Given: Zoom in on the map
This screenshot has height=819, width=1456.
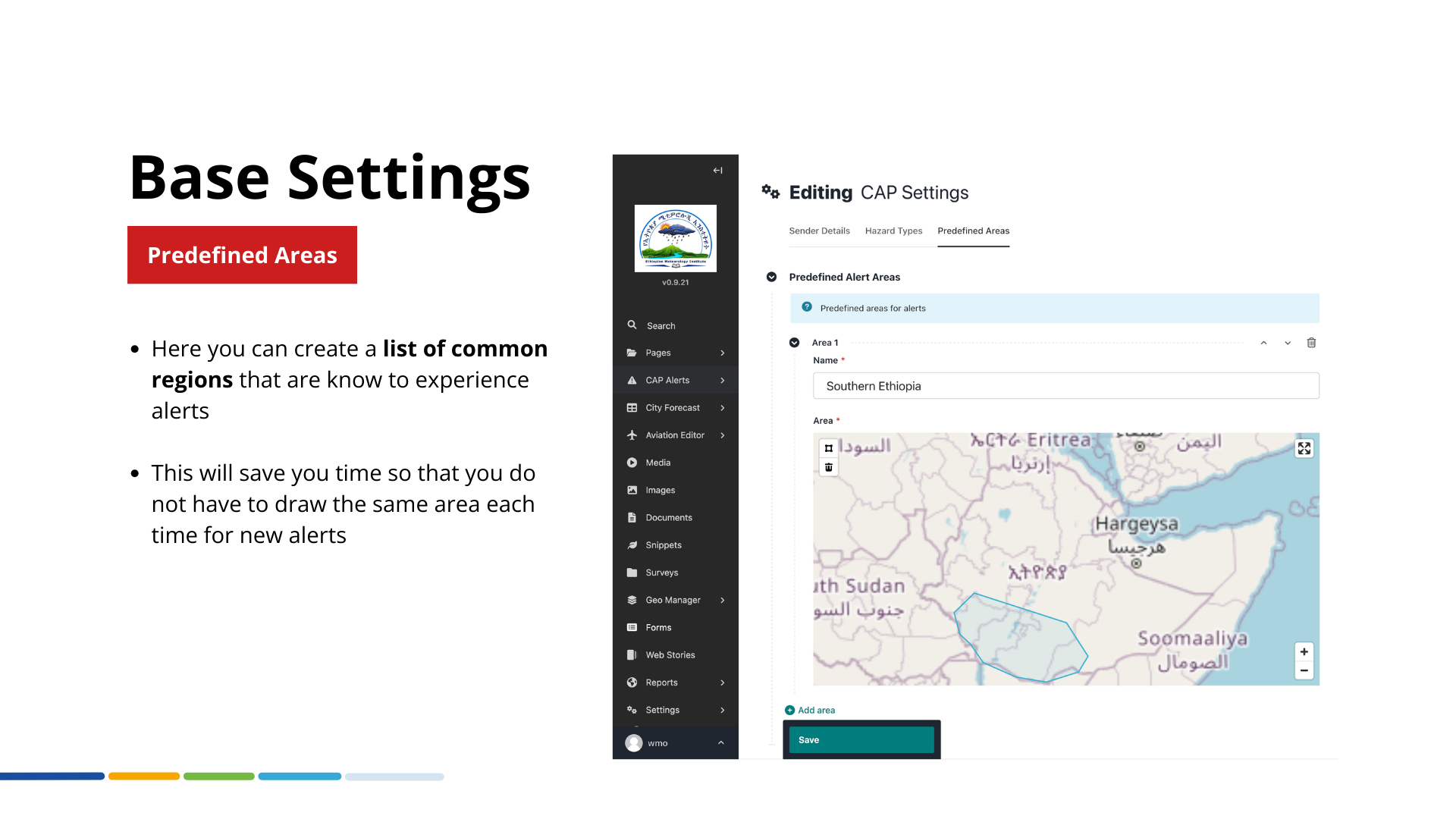Looking at the screenshot, I should (1304, 651).
